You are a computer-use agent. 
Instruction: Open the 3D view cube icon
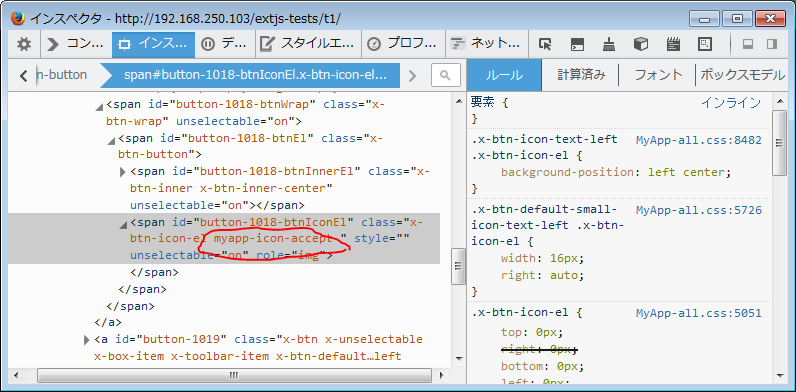click(641, 45)
